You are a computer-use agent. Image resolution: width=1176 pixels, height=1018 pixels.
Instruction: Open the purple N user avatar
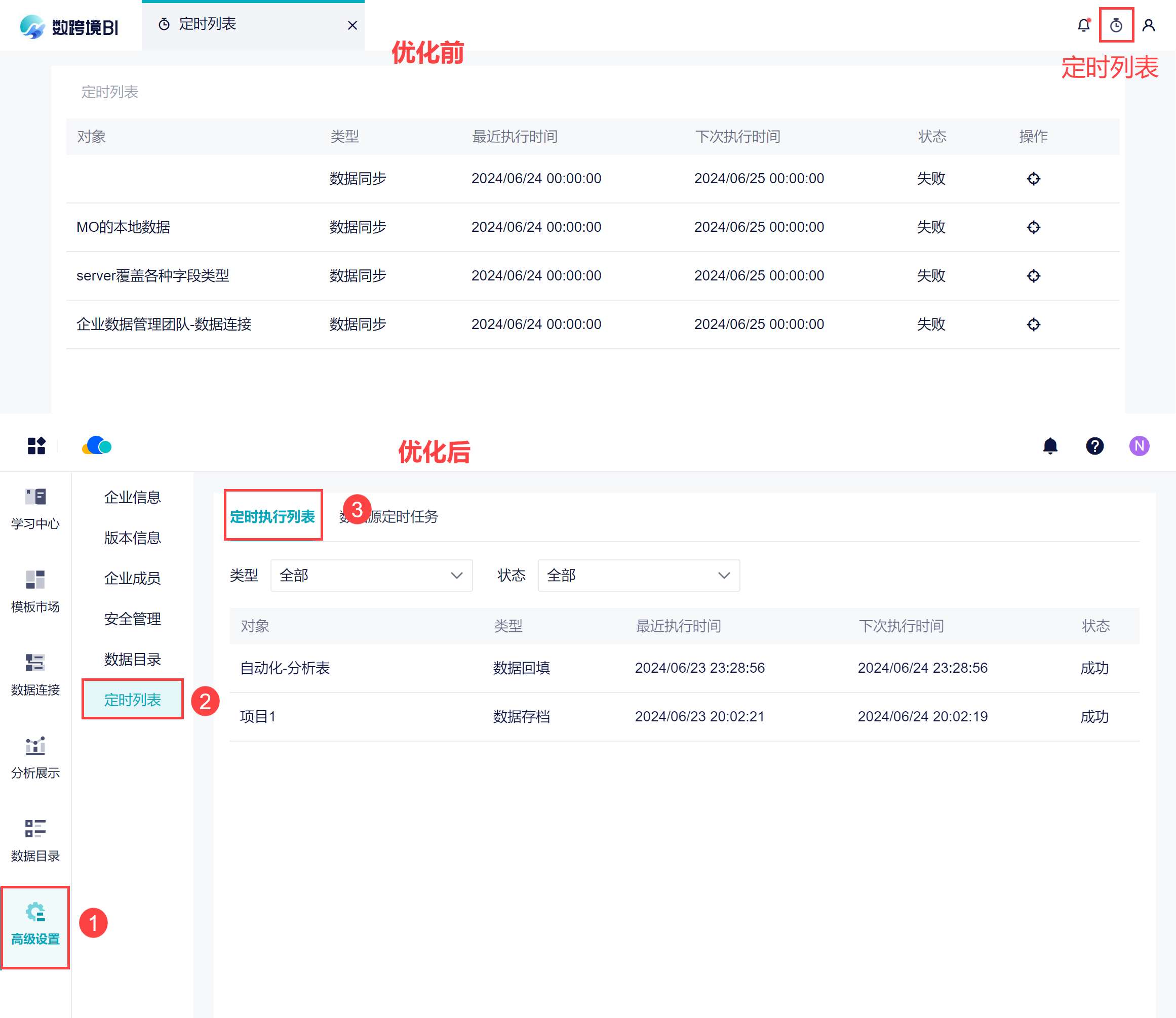tap(1139, 446)
